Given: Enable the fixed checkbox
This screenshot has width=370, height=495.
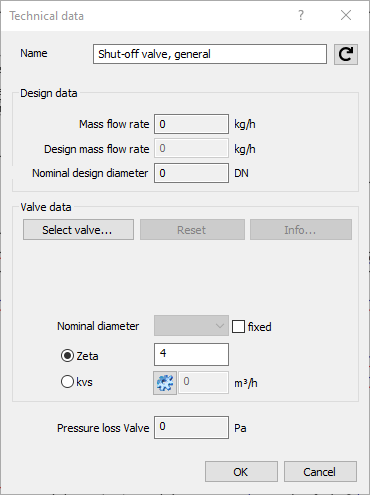Looking at the screenshot, I should [x=238, y=327].
